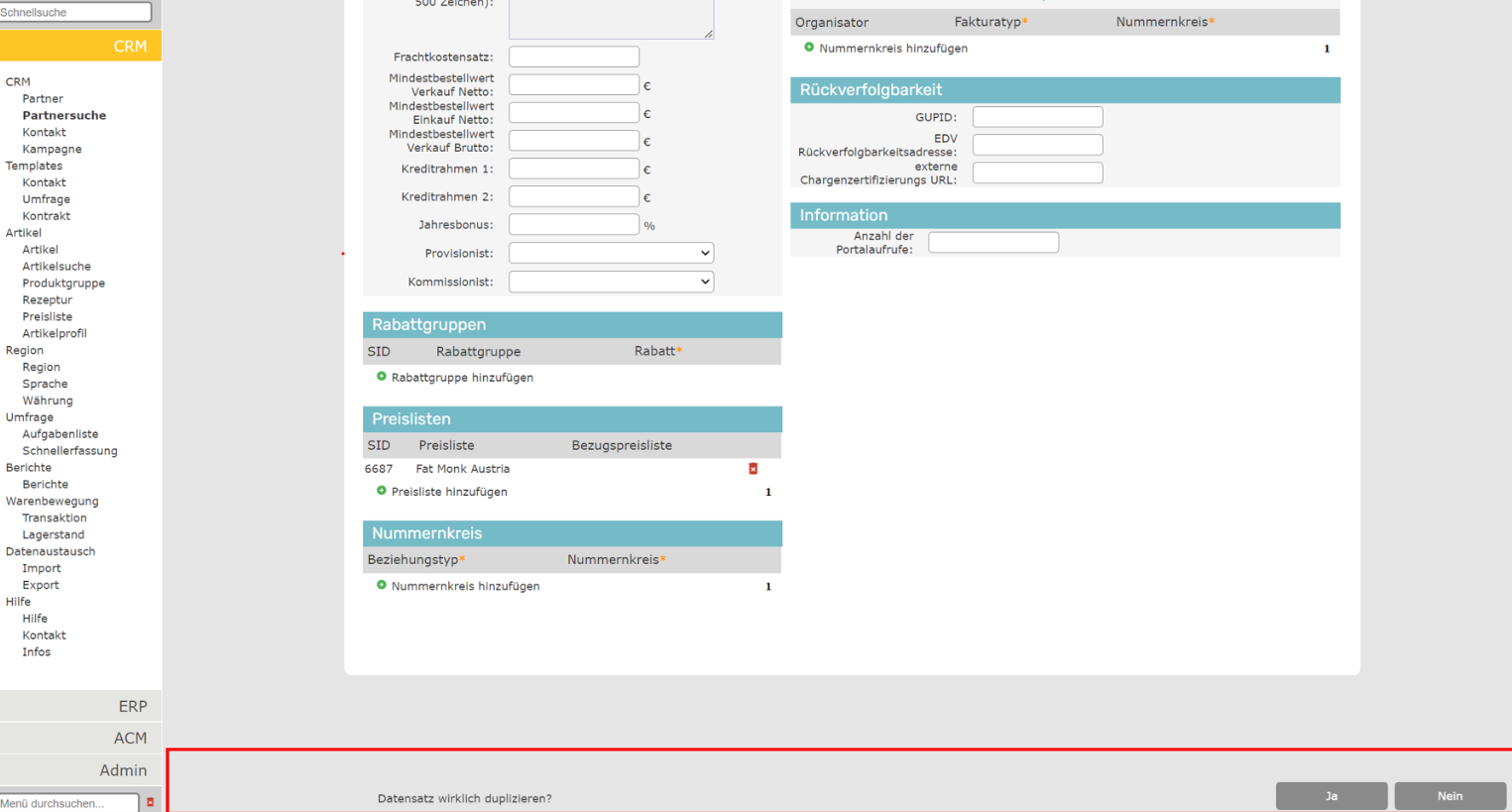Expand the ERP menu section
1512x812 pixels.
(81, 706)
